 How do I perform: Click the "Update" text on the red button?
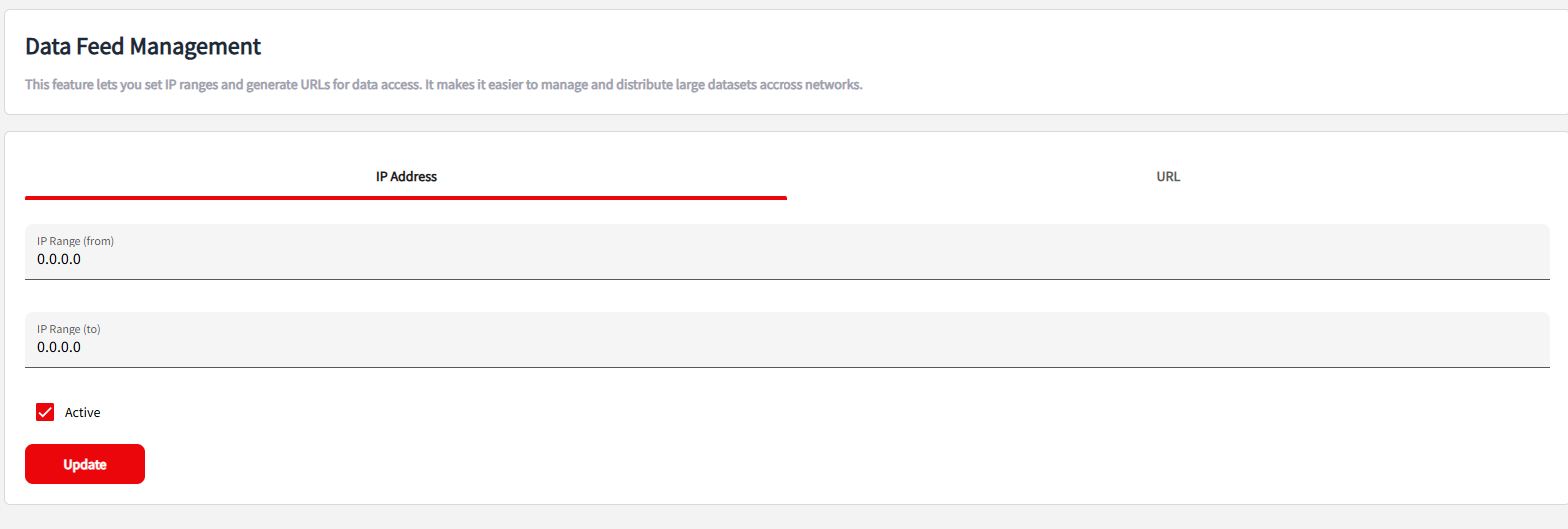pyautogui.click(x=85, y=464)
